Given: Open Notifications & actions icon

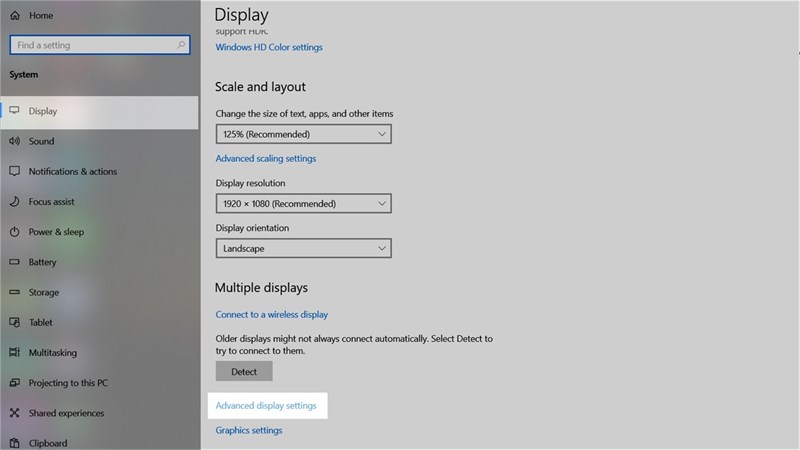Looking at the screenshot, I should coord(15,172).
